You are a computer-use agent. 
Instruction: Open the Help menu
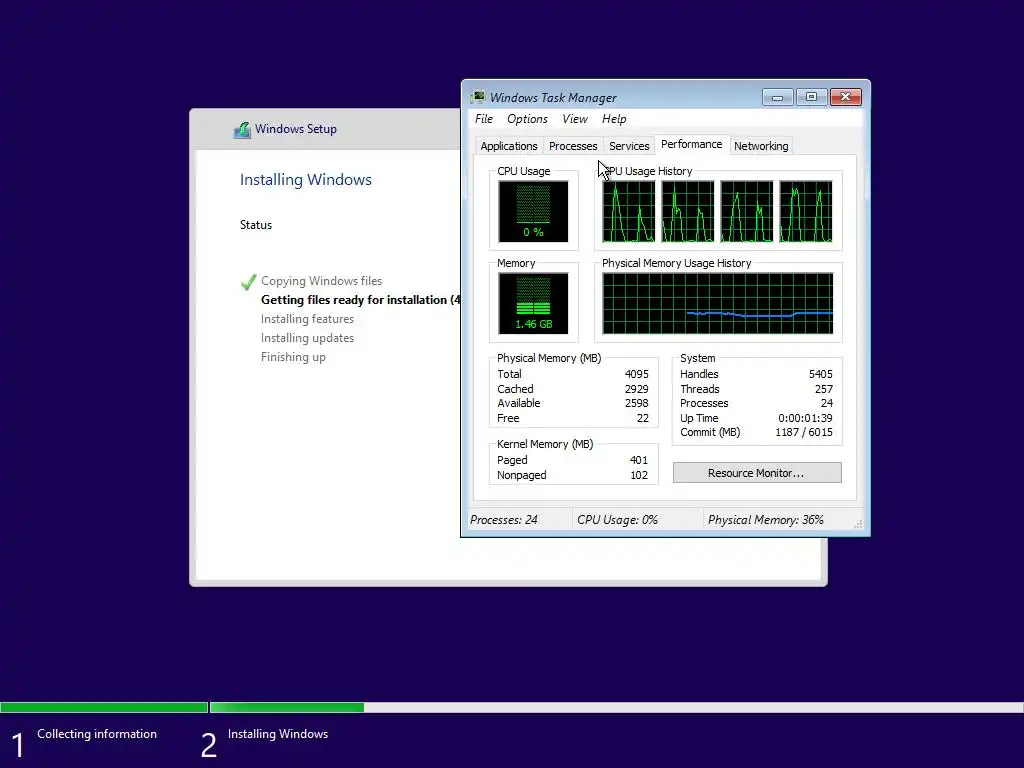[x=614, y=119]
